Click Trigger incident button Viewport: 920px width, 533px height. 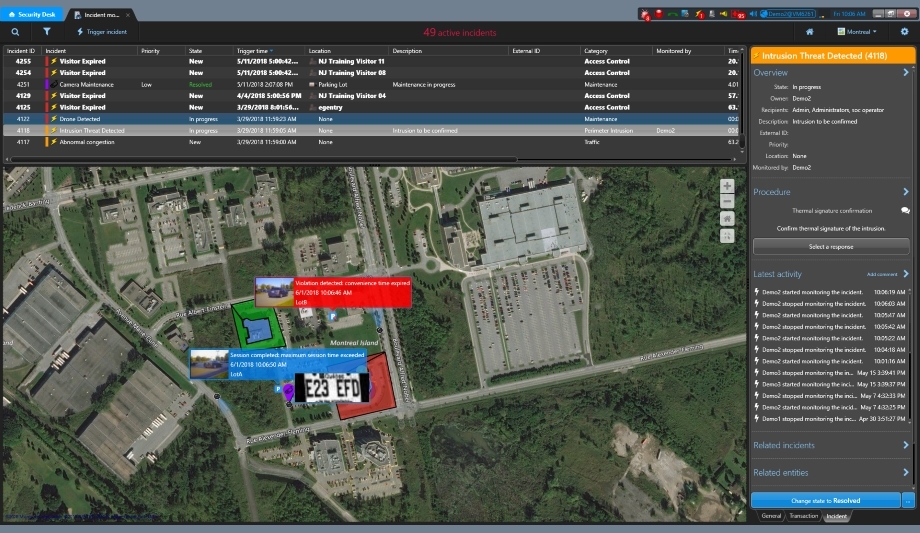[x=102, y=32]
